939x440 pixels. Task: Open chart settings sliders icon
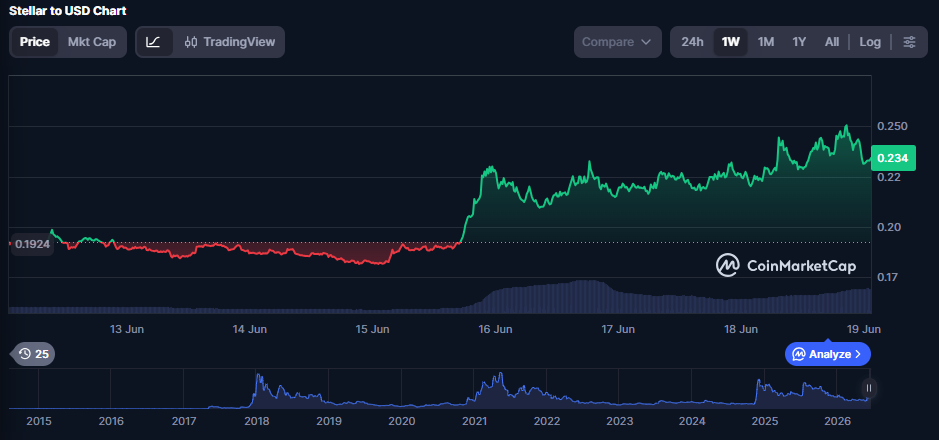(909, 42)
